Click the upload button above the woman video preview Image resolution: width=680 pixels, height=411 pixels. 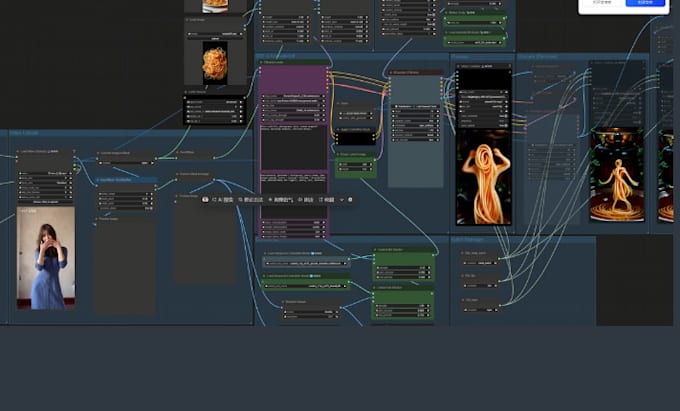45,202
